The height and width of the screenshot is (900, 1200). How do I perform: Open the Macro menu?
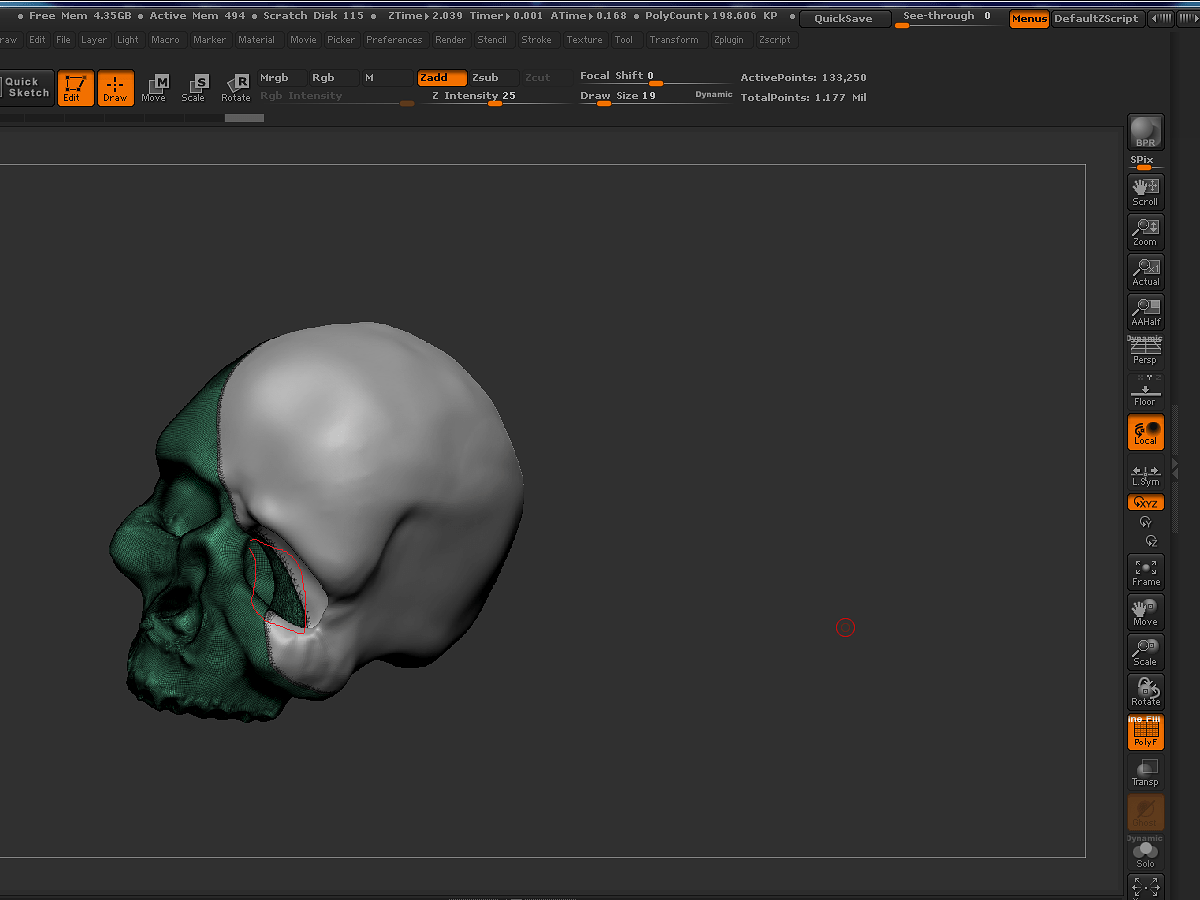(165, 40)
